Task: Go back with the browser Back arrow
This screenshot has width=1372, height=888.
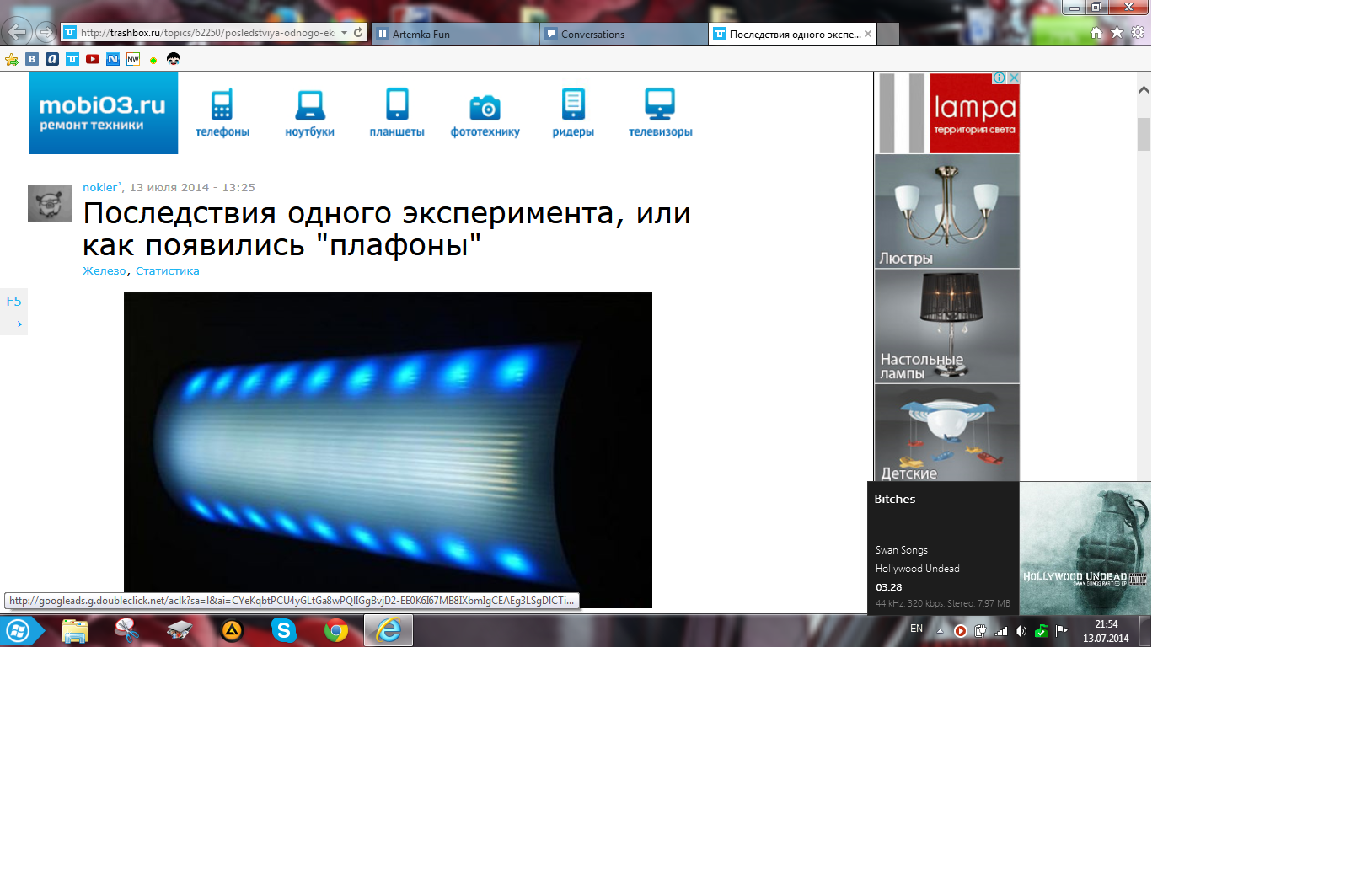Action: tap(17, 32)
